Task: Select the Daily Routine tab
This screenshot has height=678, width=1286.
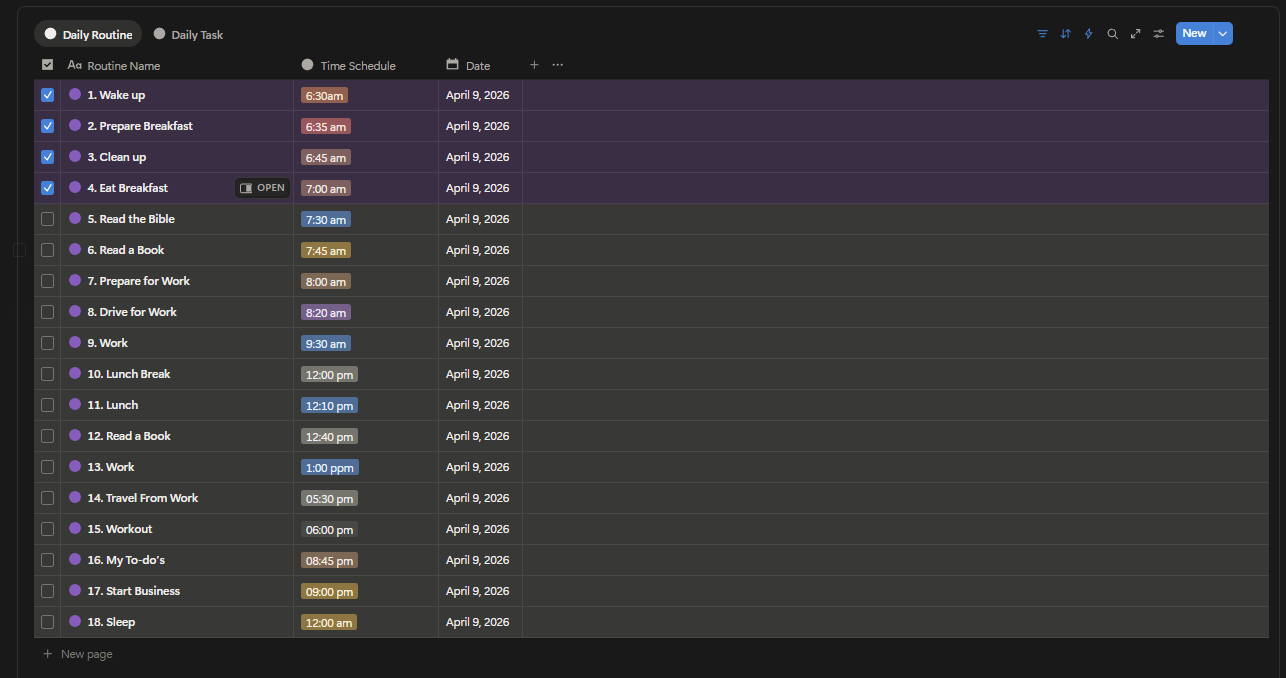Action: (x=88, y=33)
